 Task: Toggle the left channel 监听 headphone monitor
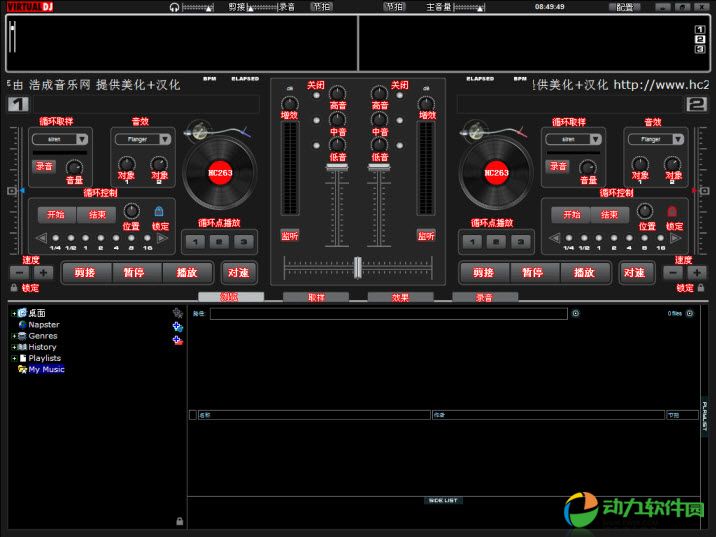click(x=289, y=236)
